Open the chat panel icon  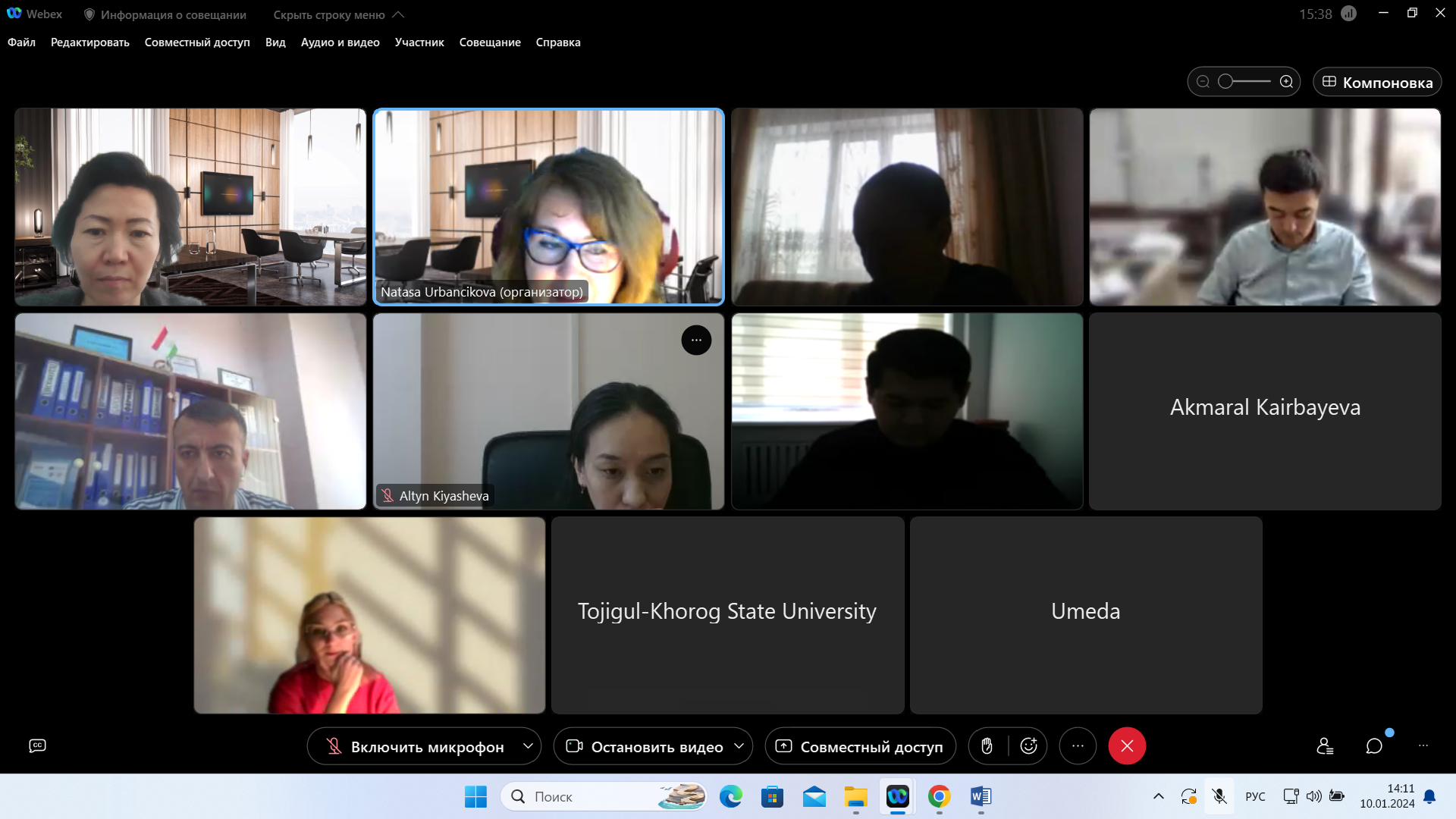pyautogui.click(x=1374, y=746)
